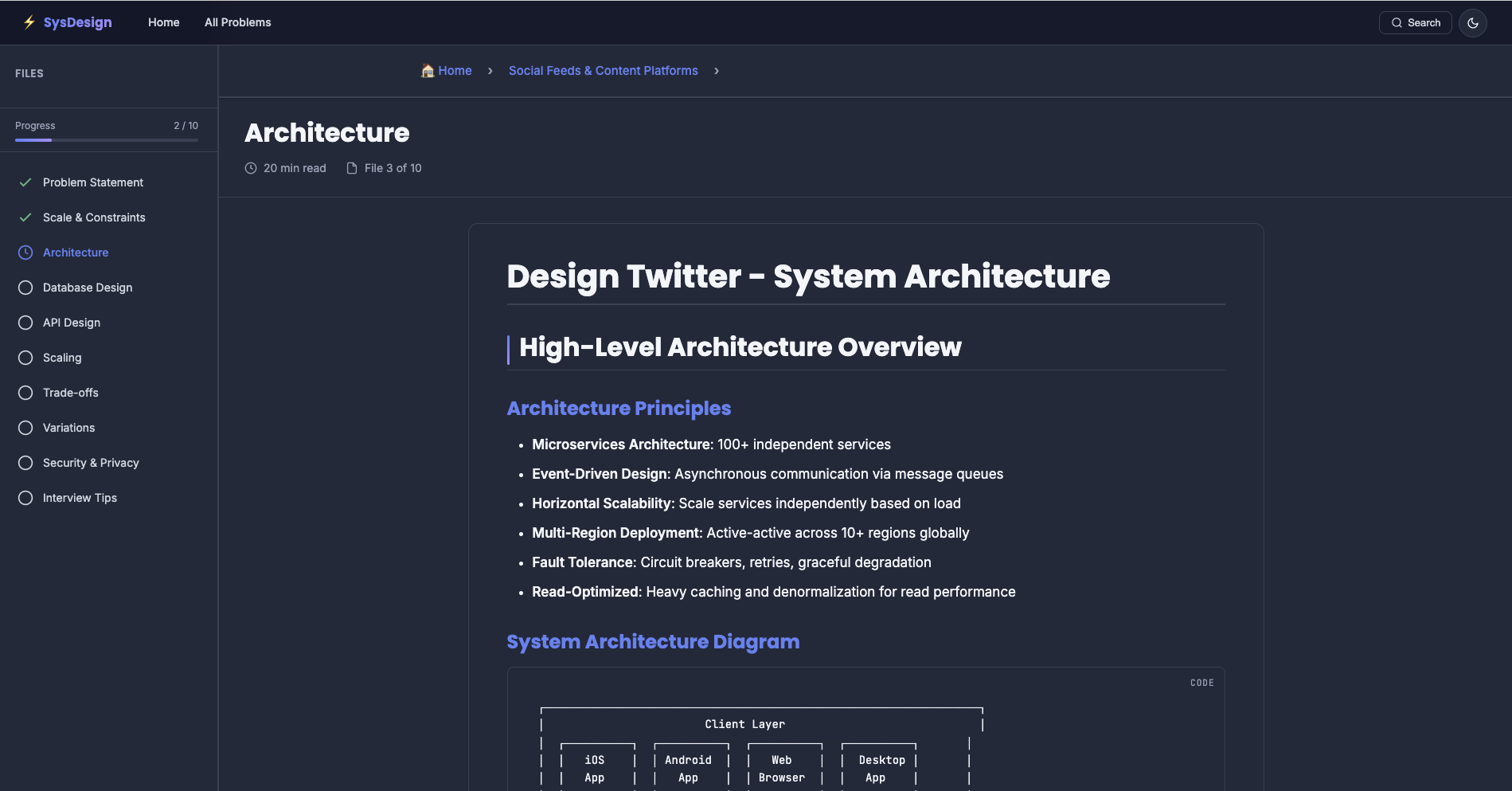Navigate to Trade-offs section in sidebar
The image size is (1512, 791).
pos(70,392)
